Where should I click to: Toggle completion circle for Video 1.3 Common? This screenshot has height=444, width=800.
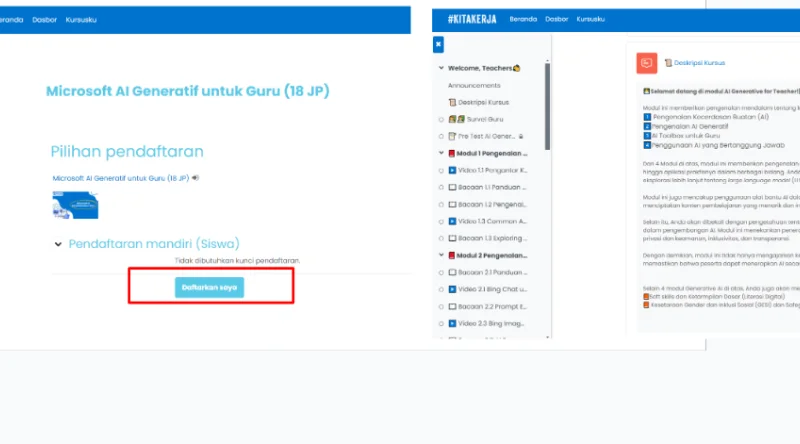tap(441, 221)
